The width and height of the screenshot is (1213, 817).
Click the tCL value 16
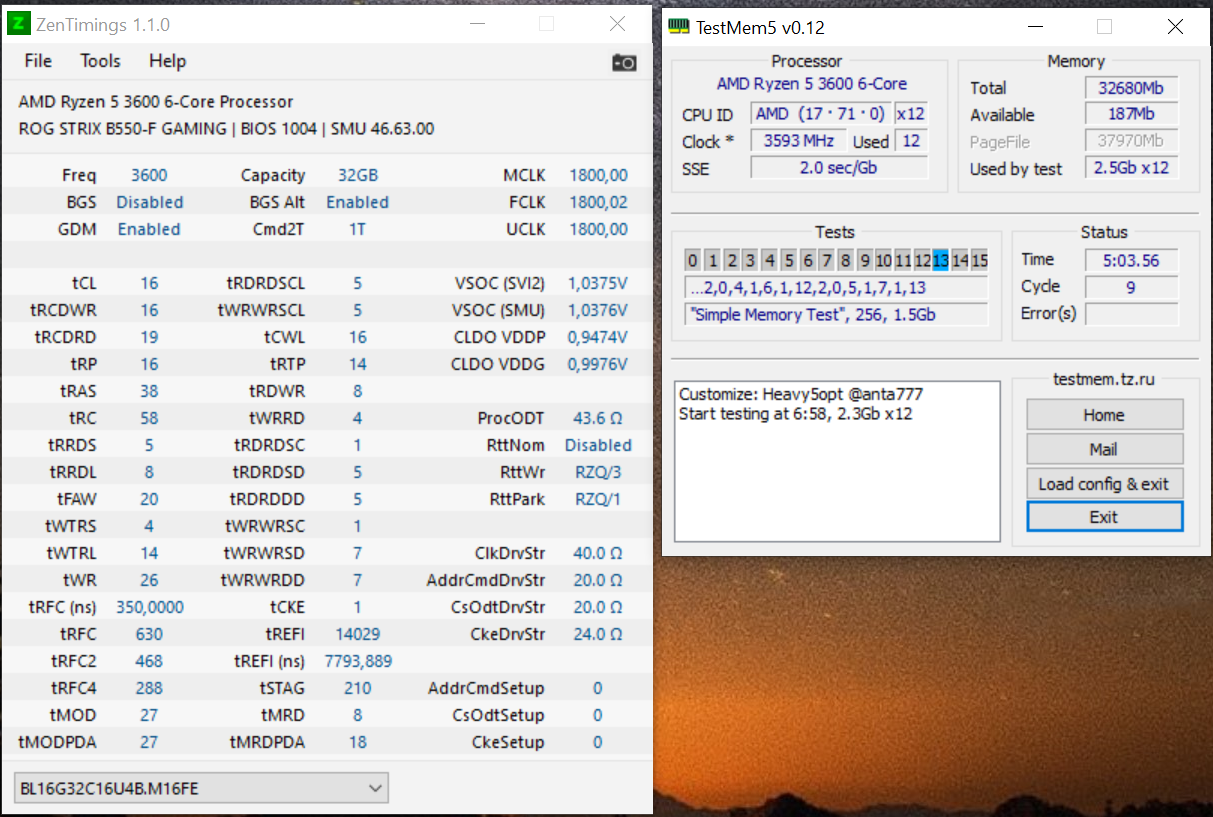point(149,283)
